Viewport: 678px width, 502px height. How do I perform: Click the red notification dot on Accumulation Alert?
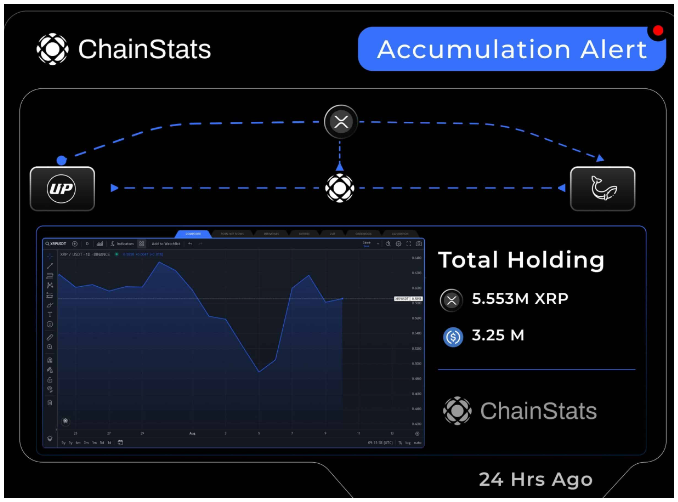pyautogui.click(x=658, y=30)
